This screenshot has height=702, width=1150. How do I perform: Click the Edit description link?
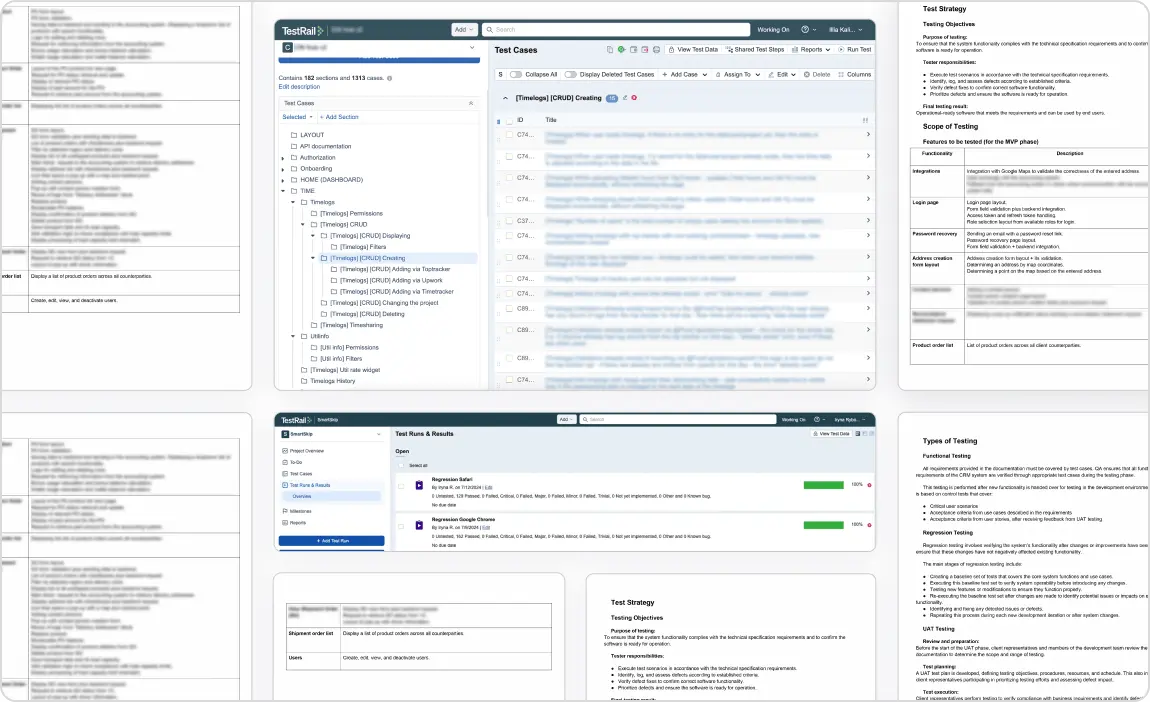point(300,87)
